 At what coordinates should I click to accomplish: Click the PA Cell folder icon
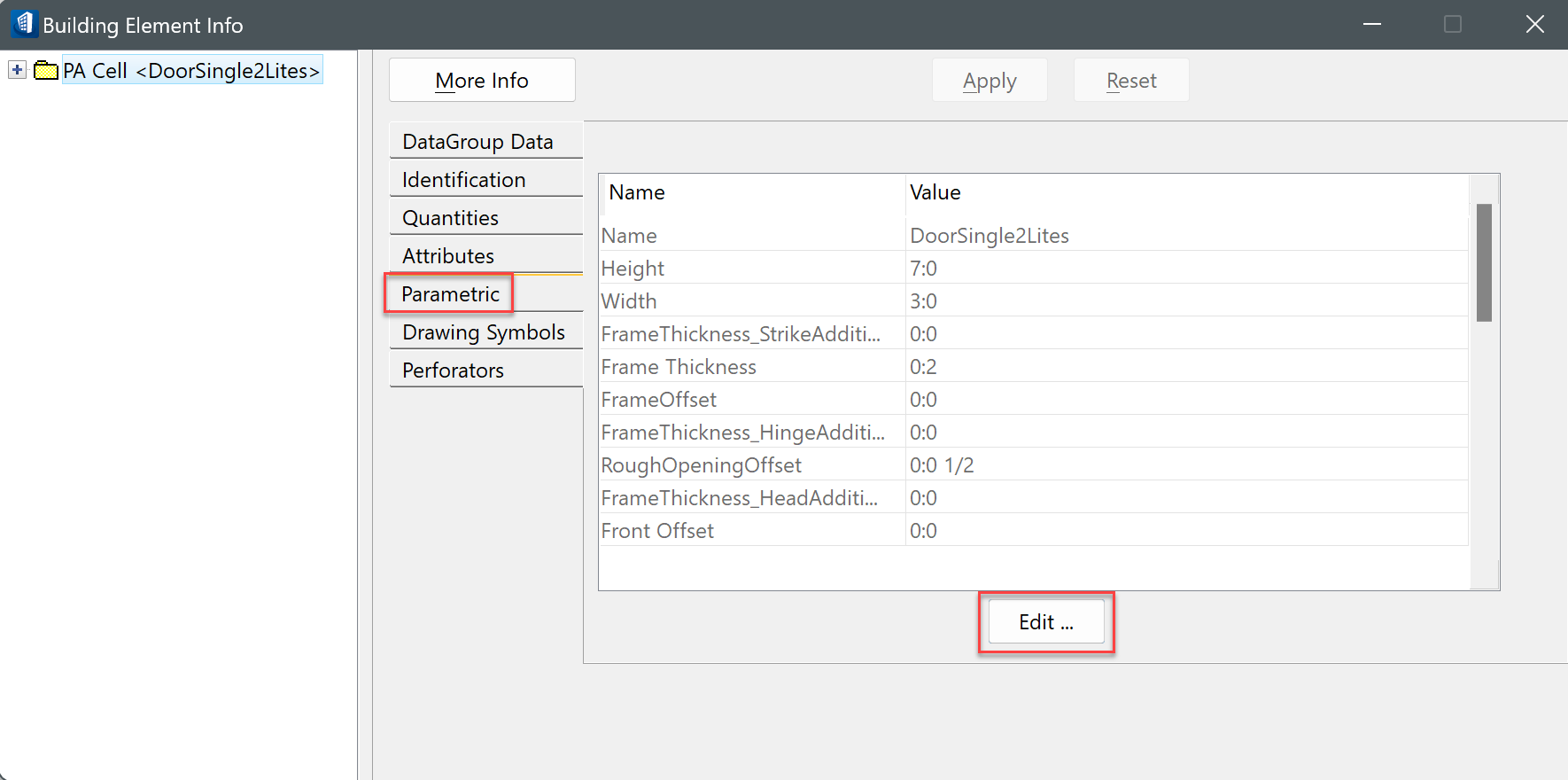pos(46,71)
